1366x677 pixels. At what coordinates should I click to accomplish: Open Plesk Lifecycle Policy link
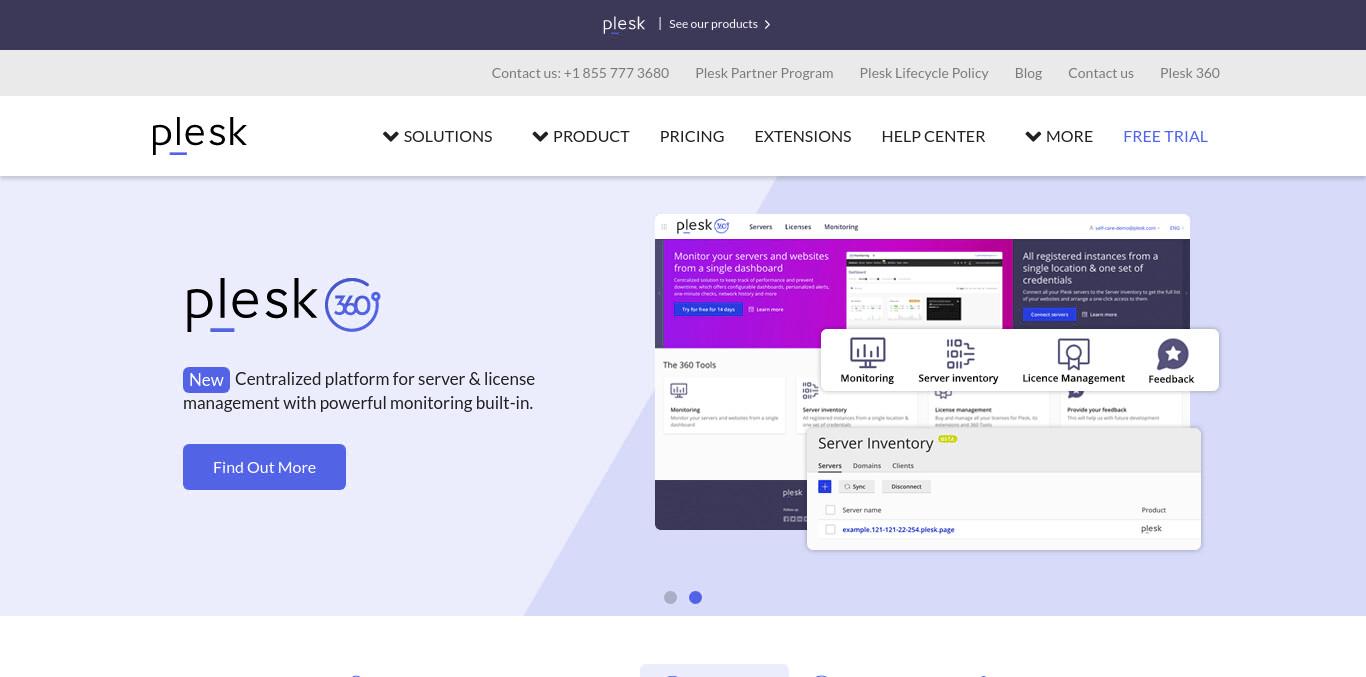click(x=924, y=73)
